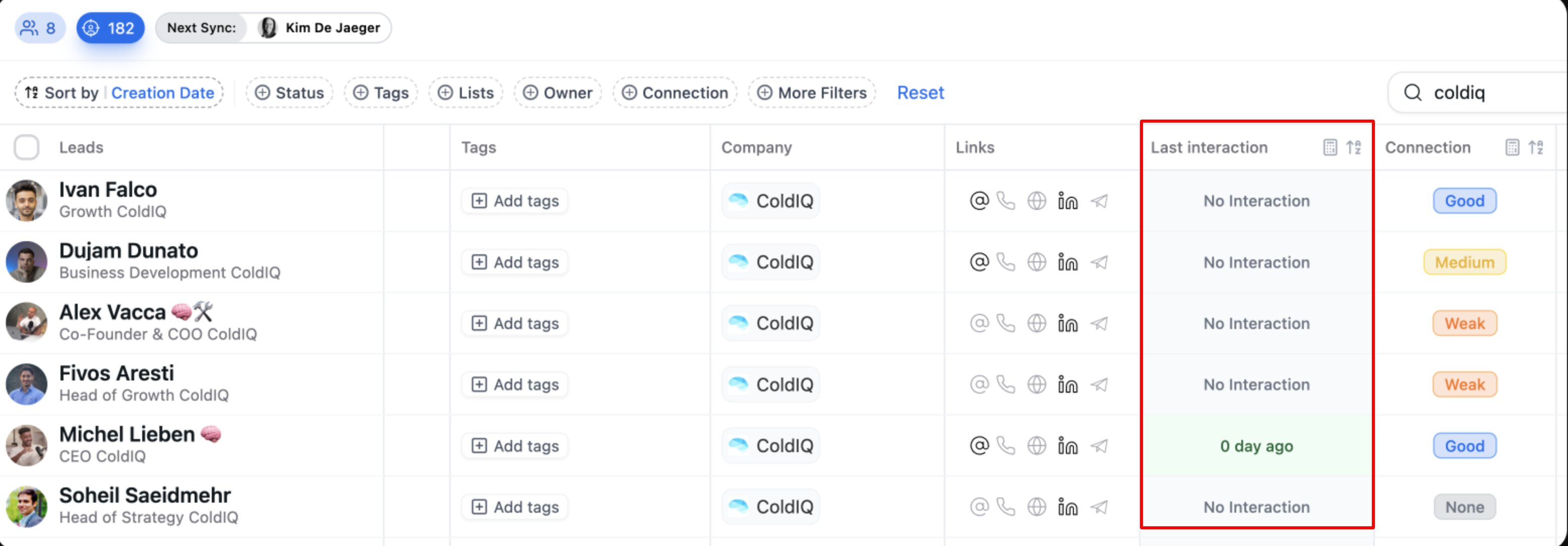Click the phone icon in Ivan Falco's row
This screenshot has height=546, width=1568.
pyautogui.click(x=1006, y=200)
